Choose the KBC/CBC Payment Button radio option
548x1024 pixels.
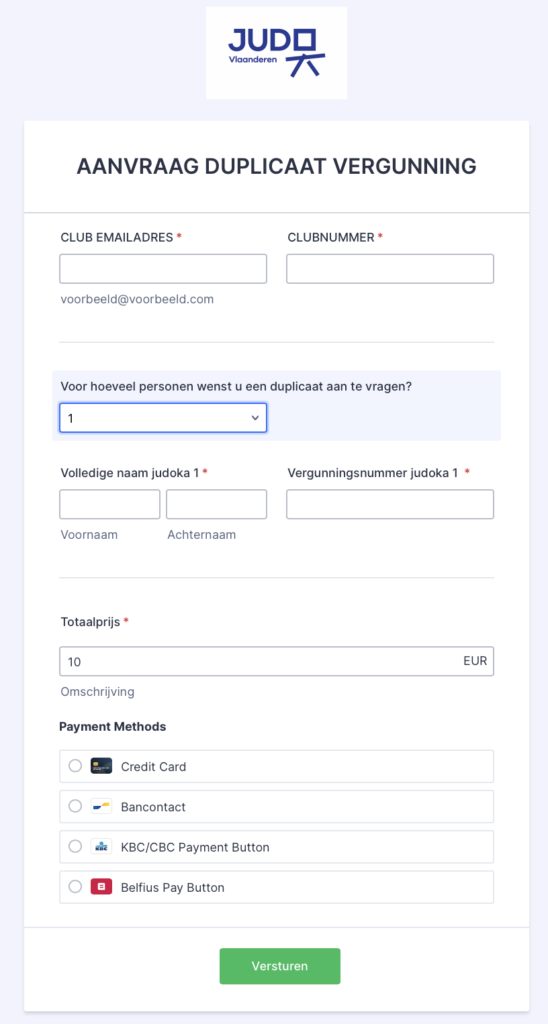click(75, 847)
